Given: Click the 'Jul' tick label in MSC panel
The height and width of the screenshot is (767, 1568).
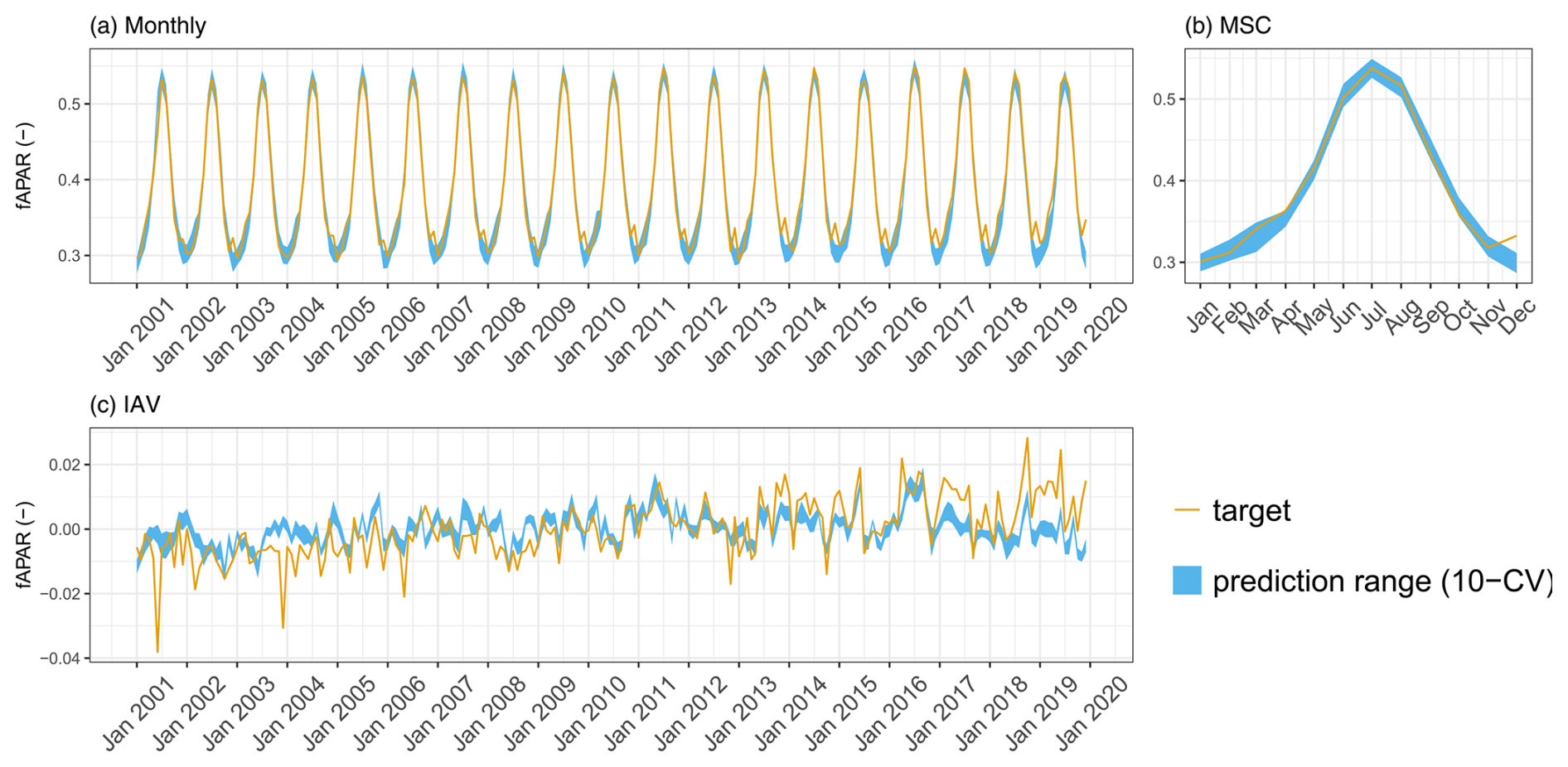Looking at the screenshot, I should click(x=1375, y=316).
